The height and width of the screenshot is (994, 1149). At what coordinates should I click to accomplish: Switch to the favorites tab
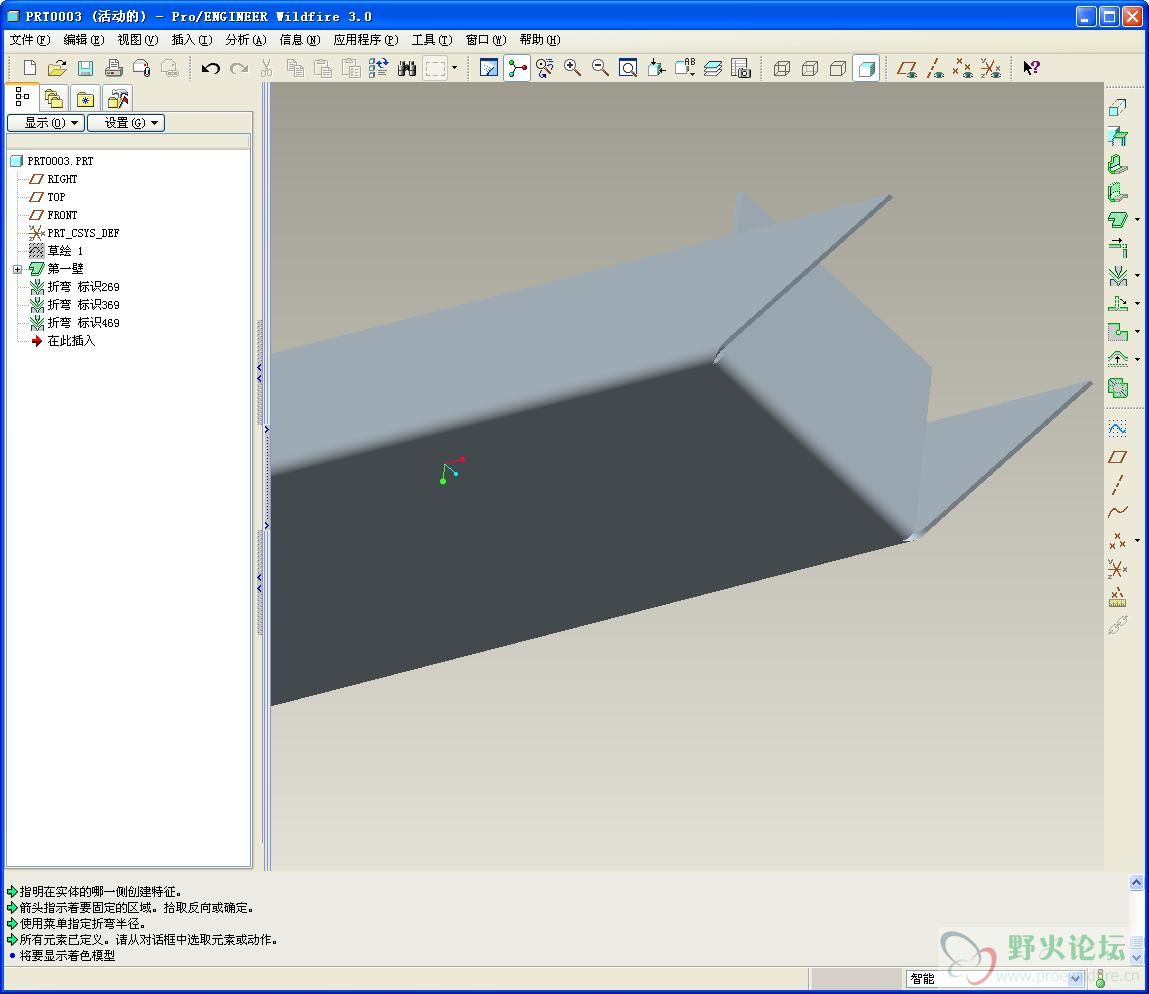(x=85, y=98)
